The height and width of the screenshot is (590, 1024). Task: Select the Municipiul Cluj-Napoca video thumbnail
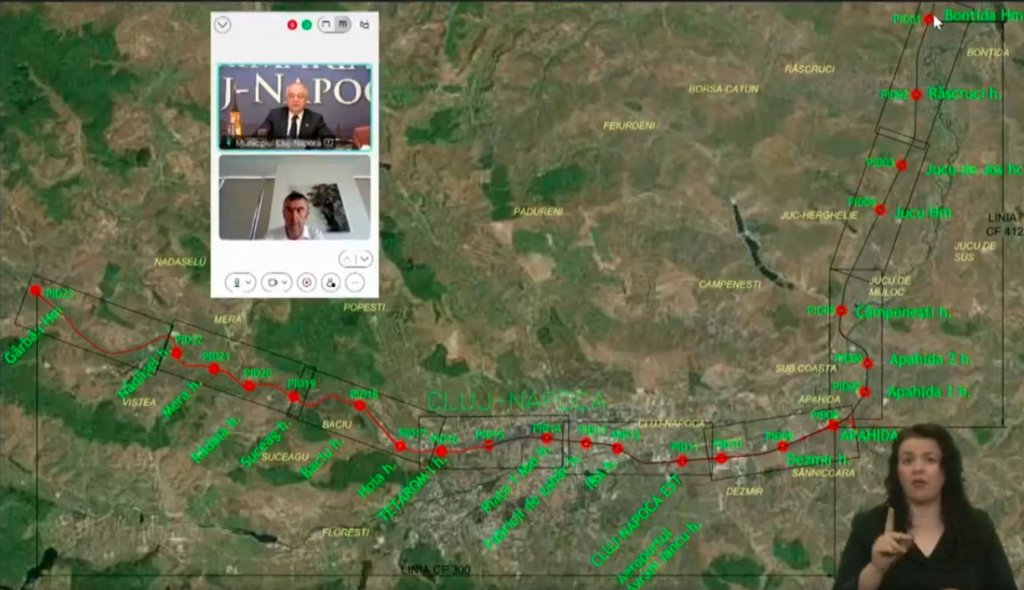tap(295, 107)
